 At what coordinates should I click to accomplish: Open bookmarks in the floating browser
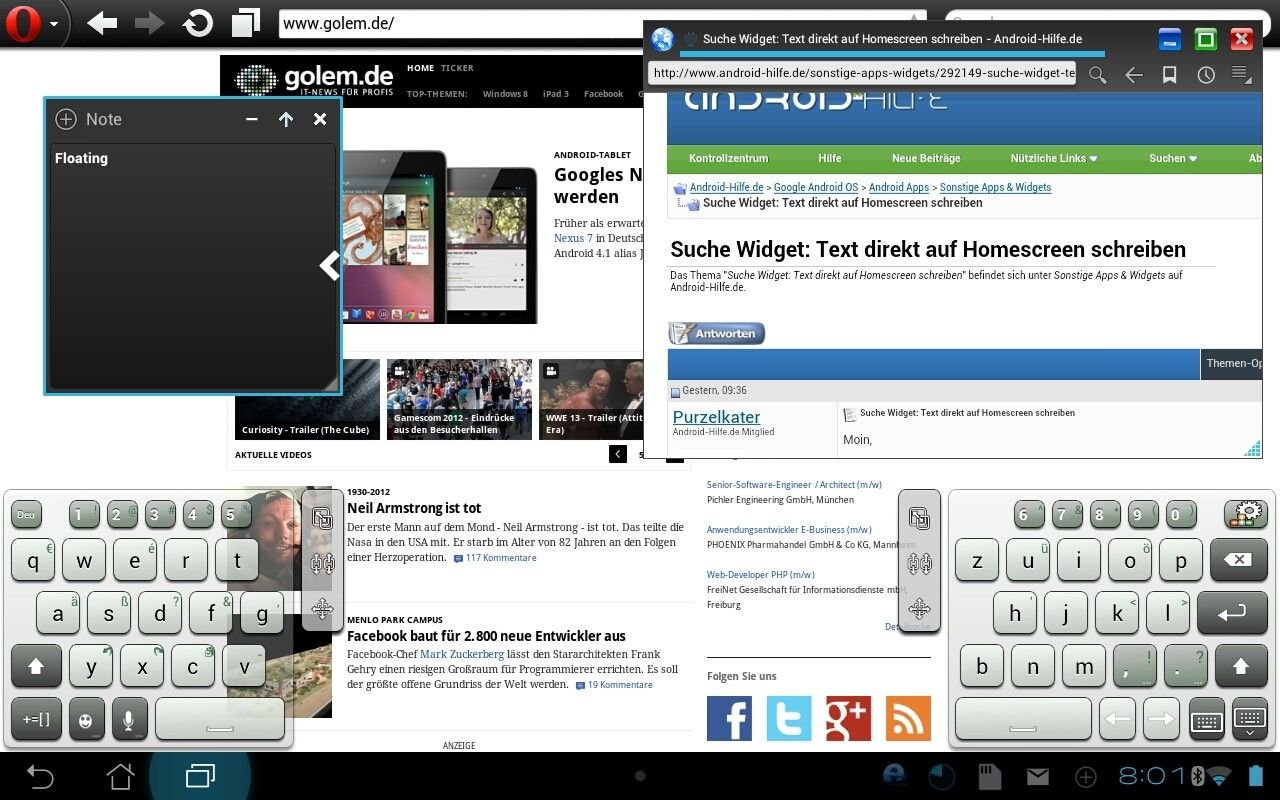point(1169,74)
